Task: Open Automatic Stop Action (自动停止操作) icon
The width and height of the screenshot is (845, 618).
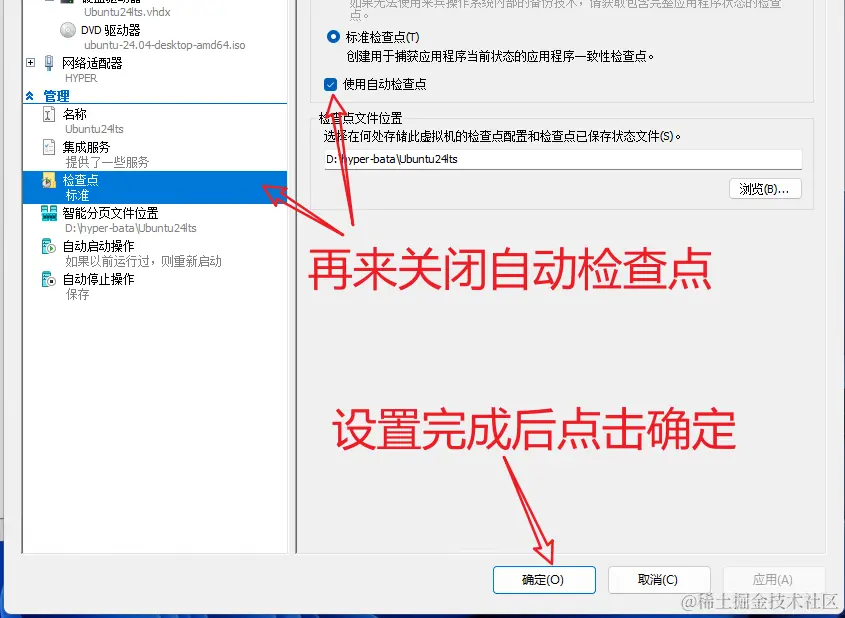Action: 49,279
